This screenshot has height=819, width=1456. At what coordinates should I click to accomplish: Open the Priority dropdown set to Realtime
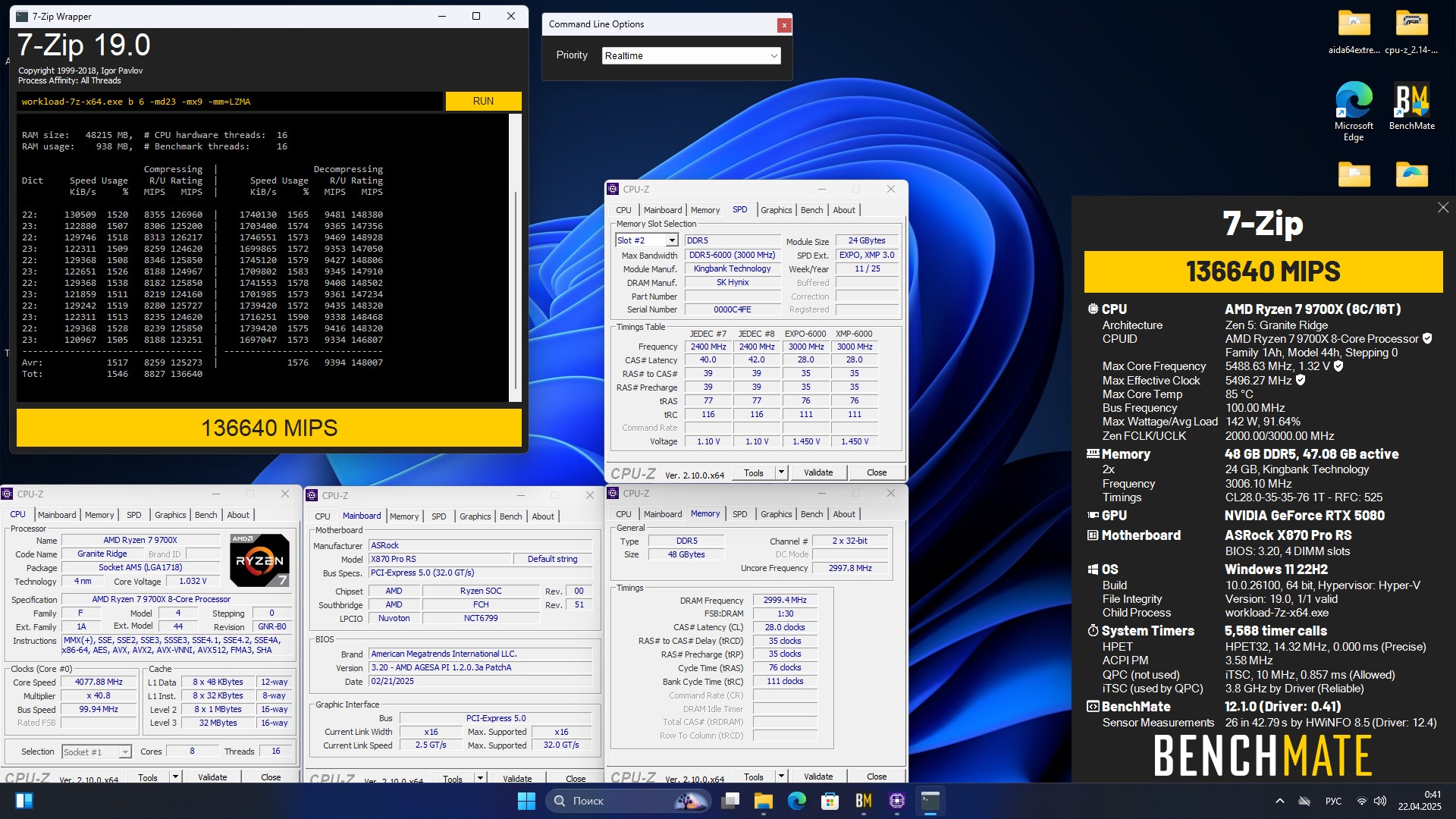click(x=691, y=56)
